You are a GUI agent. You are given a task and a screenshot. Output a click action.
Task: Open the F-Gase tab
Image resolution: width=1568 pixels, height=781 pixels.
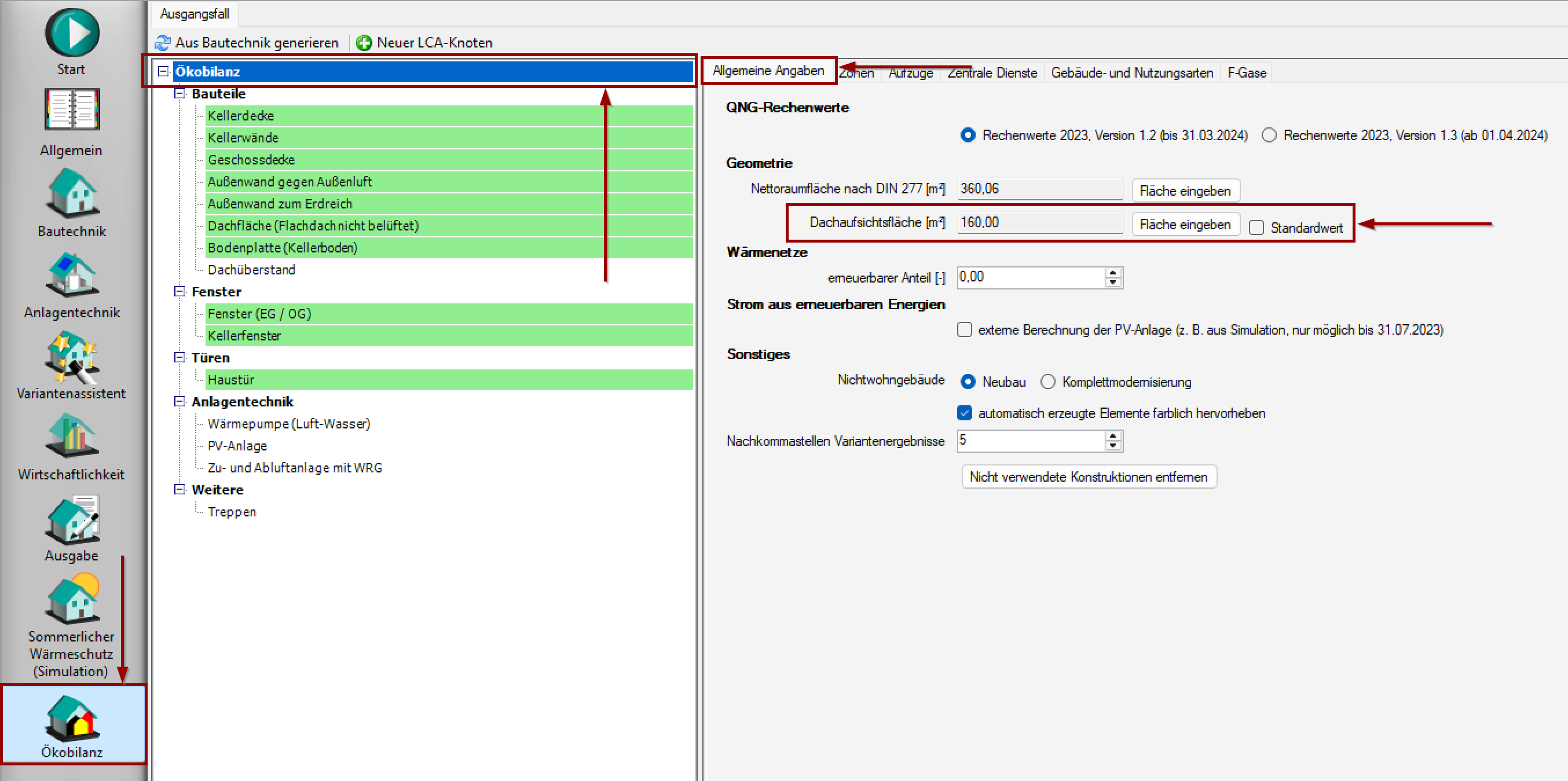coord(1247,73)
